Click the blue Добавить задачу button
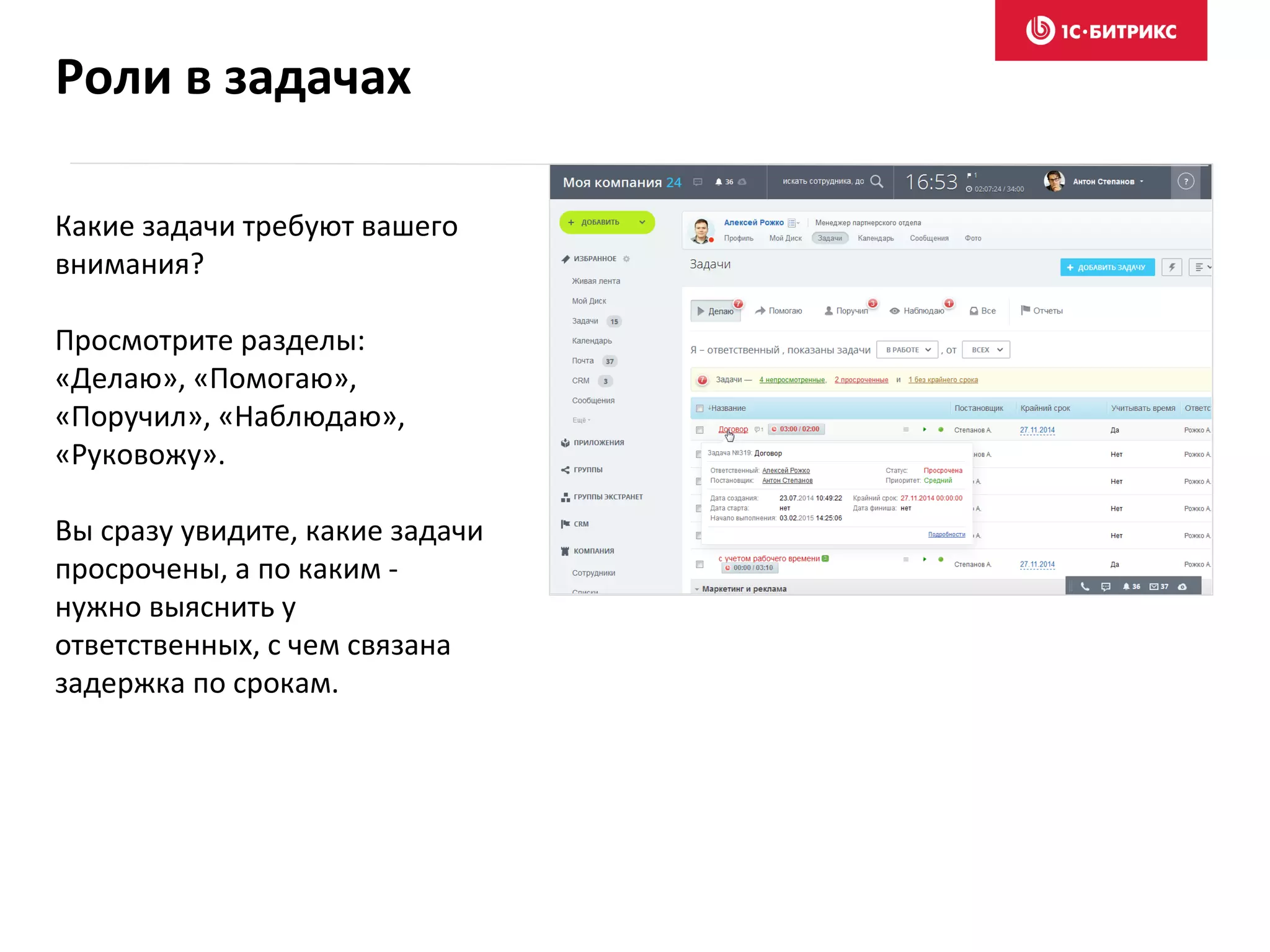 1107,267
